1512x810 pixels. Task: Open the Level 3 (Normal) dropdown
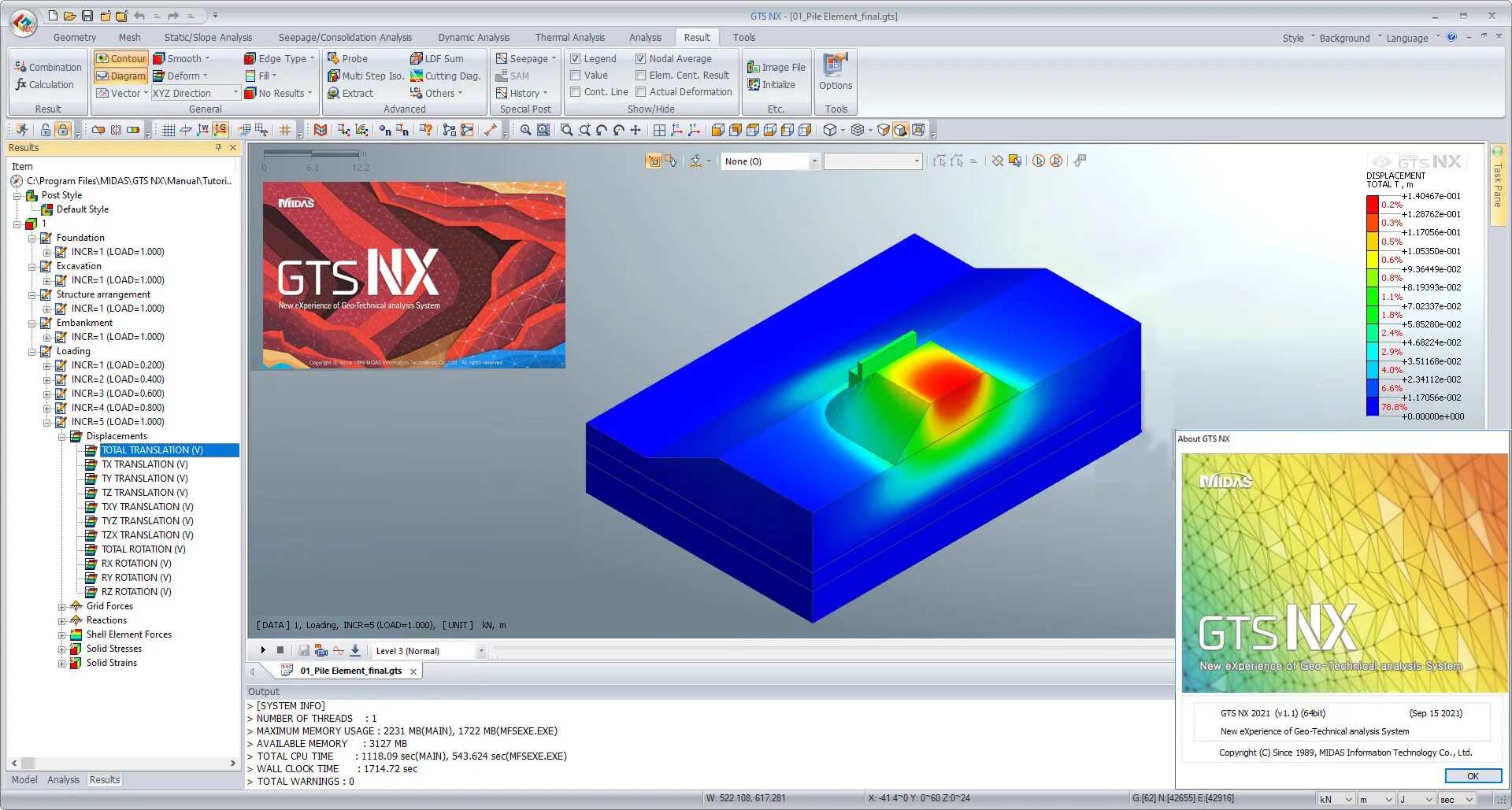(x=429, y=651)
